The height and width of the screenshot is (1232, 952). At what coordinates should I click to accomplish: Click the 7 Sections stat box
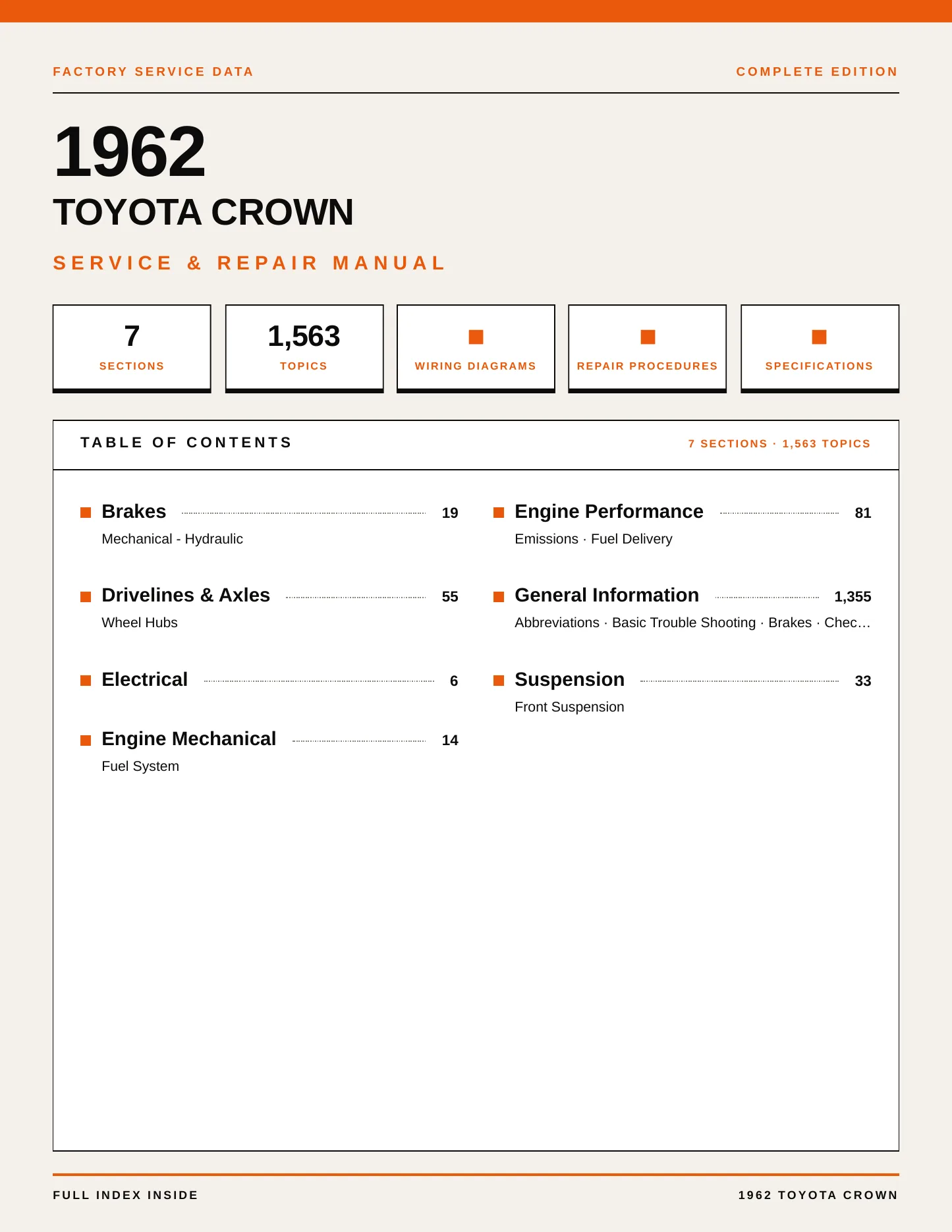tap(132, 349)
